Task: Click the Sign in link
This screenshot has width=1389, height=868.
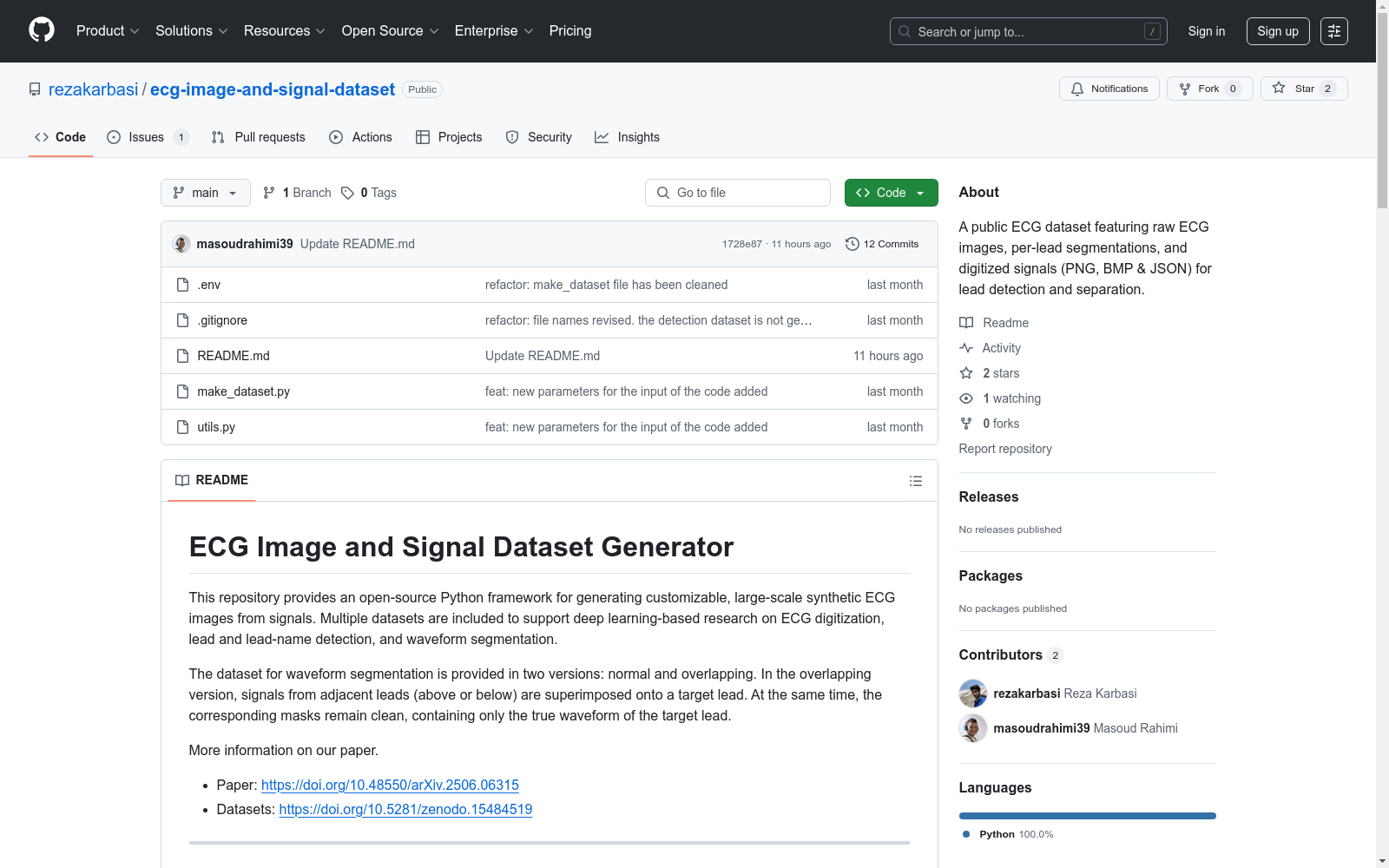Action: pyautogui.click(x=1207, y=31)
